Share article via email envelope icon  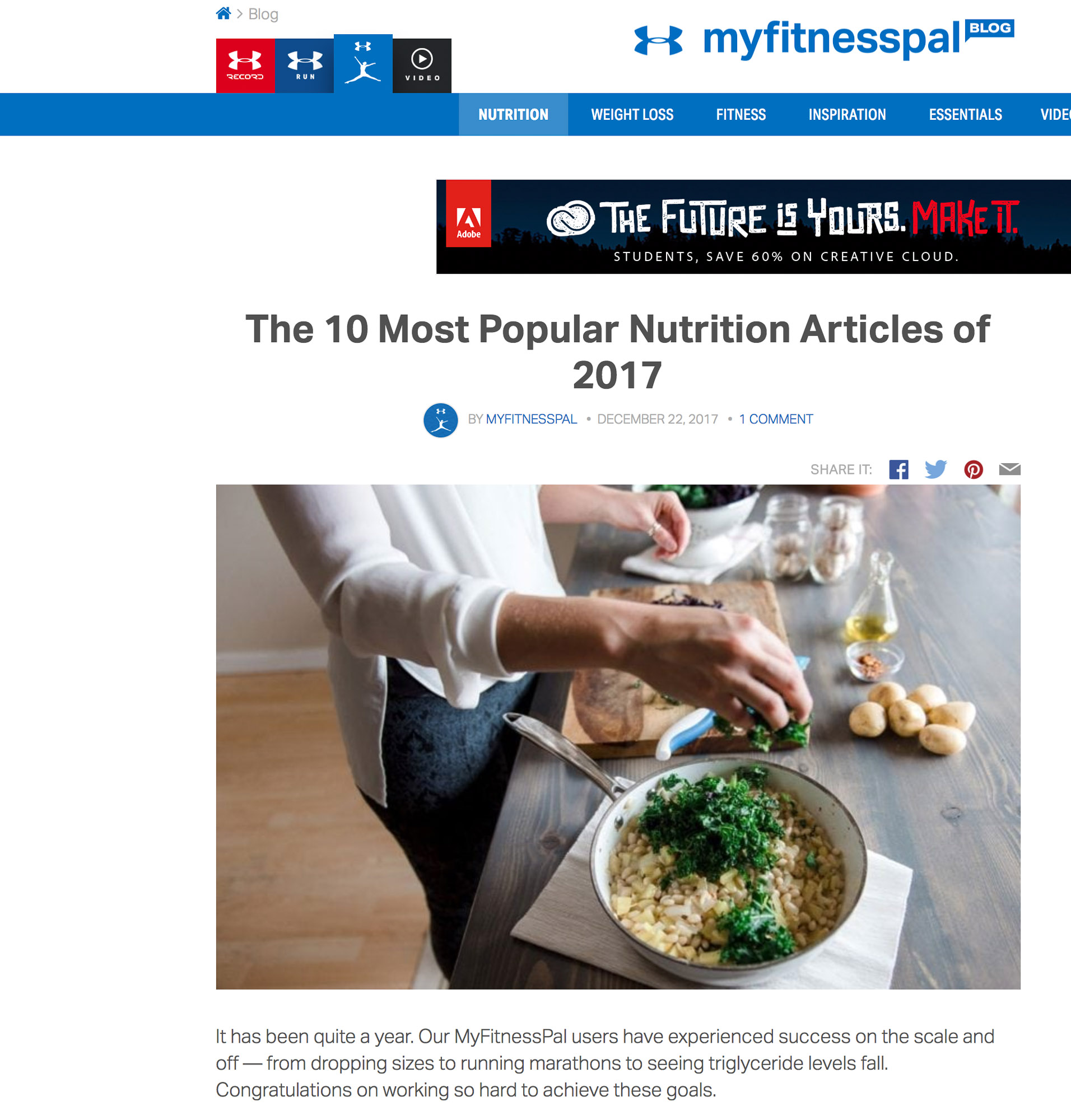point(1009,469)
